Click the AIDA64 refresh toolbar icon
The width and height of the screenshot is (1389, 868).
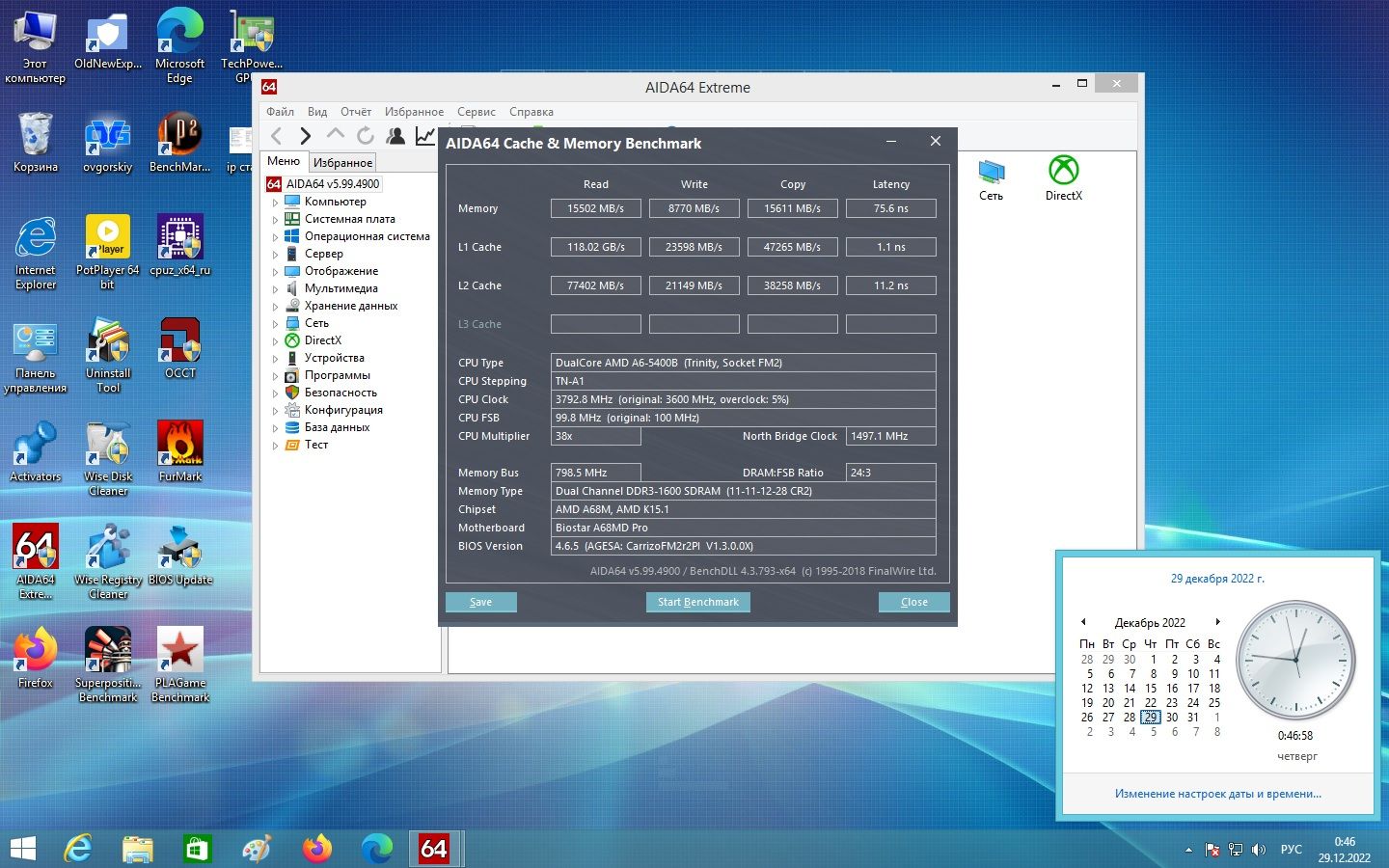[x=365, y=136]
